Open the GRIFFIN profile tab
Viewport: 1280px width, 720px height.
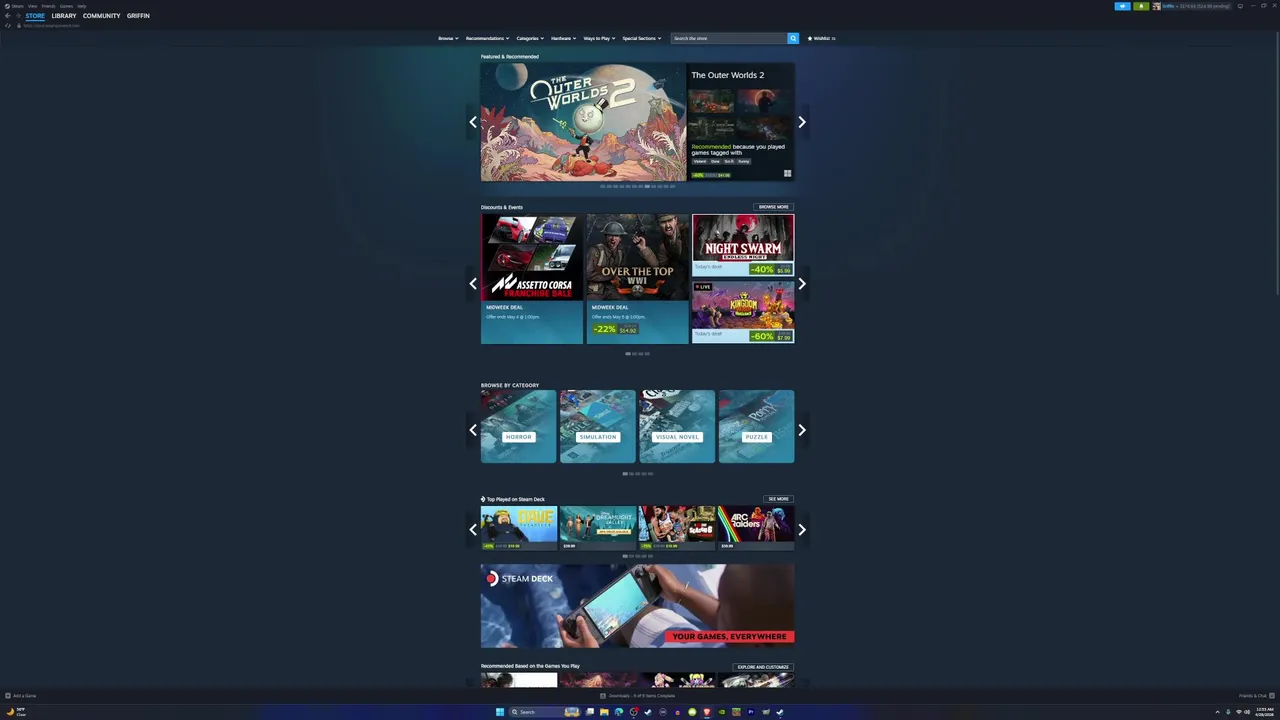point(138,16)
